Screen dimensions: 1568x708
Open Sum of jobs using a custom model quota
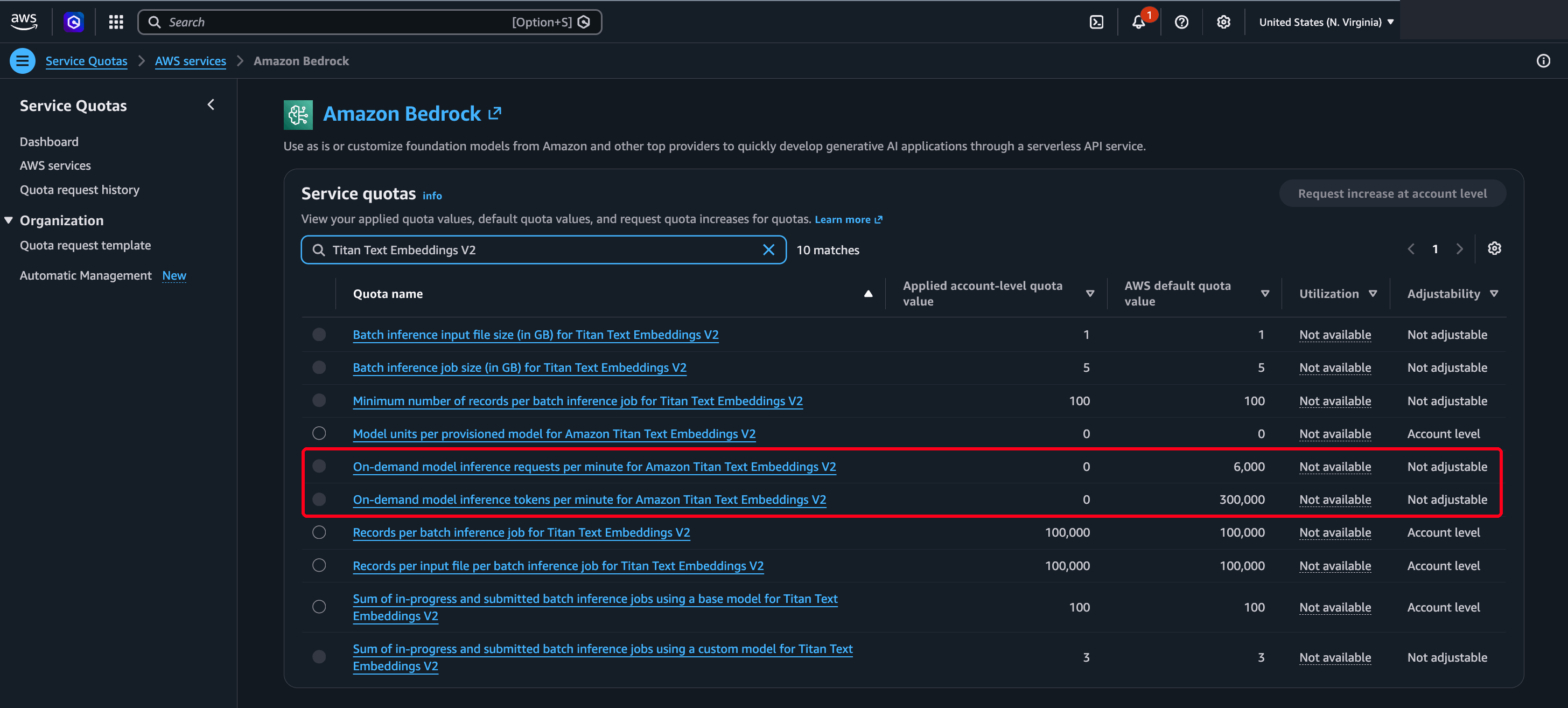(x=603, y=657)
